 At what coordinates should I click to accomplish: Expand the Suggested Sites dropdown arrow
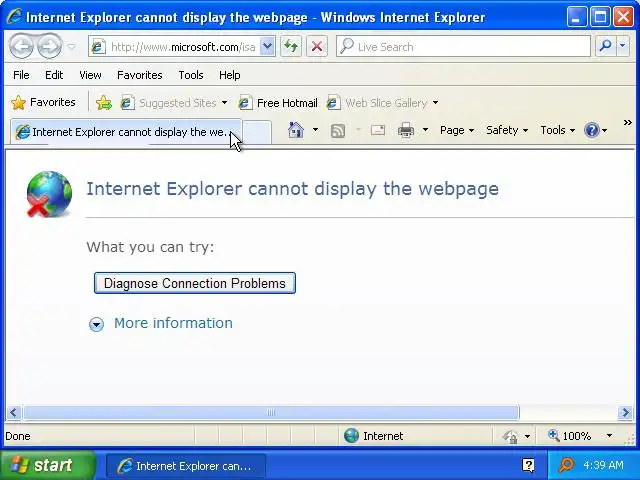tap(224, 103)
